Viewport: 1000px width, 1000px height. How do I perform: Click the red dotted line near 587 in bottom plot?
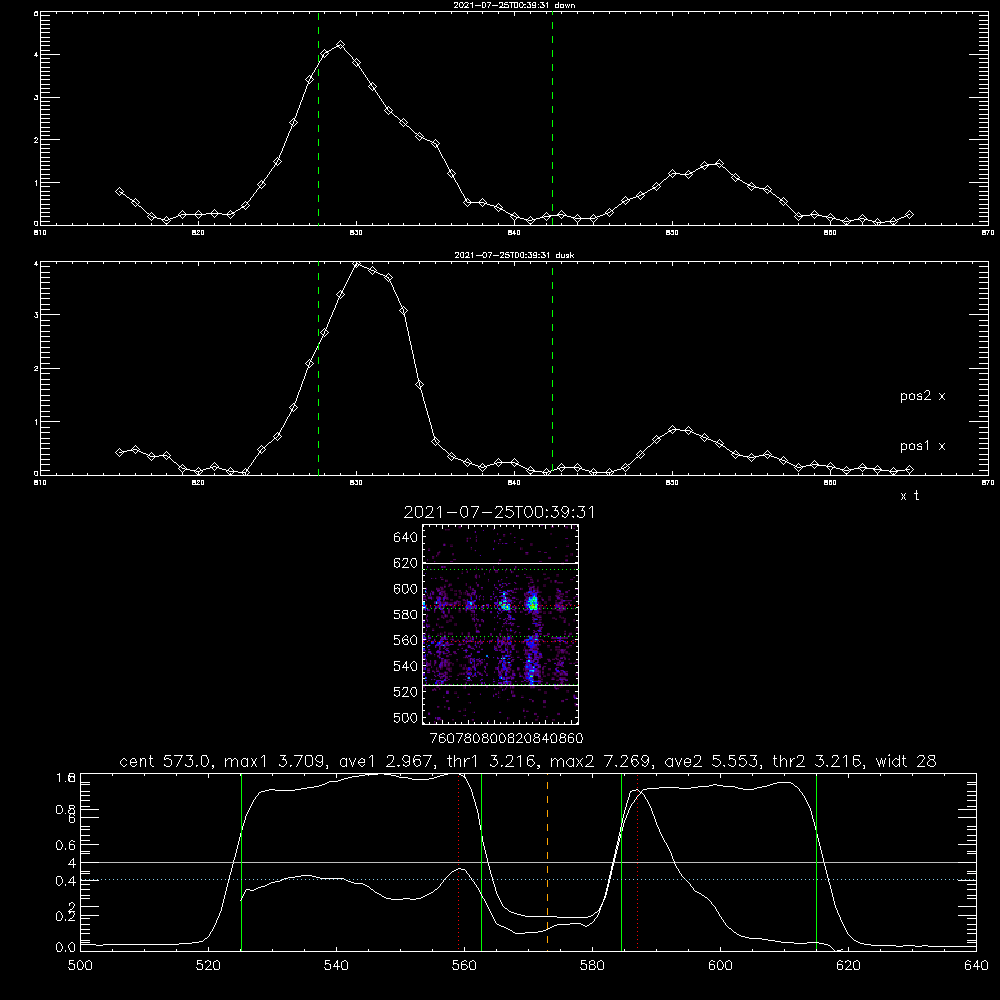click(x=638, y=862)
